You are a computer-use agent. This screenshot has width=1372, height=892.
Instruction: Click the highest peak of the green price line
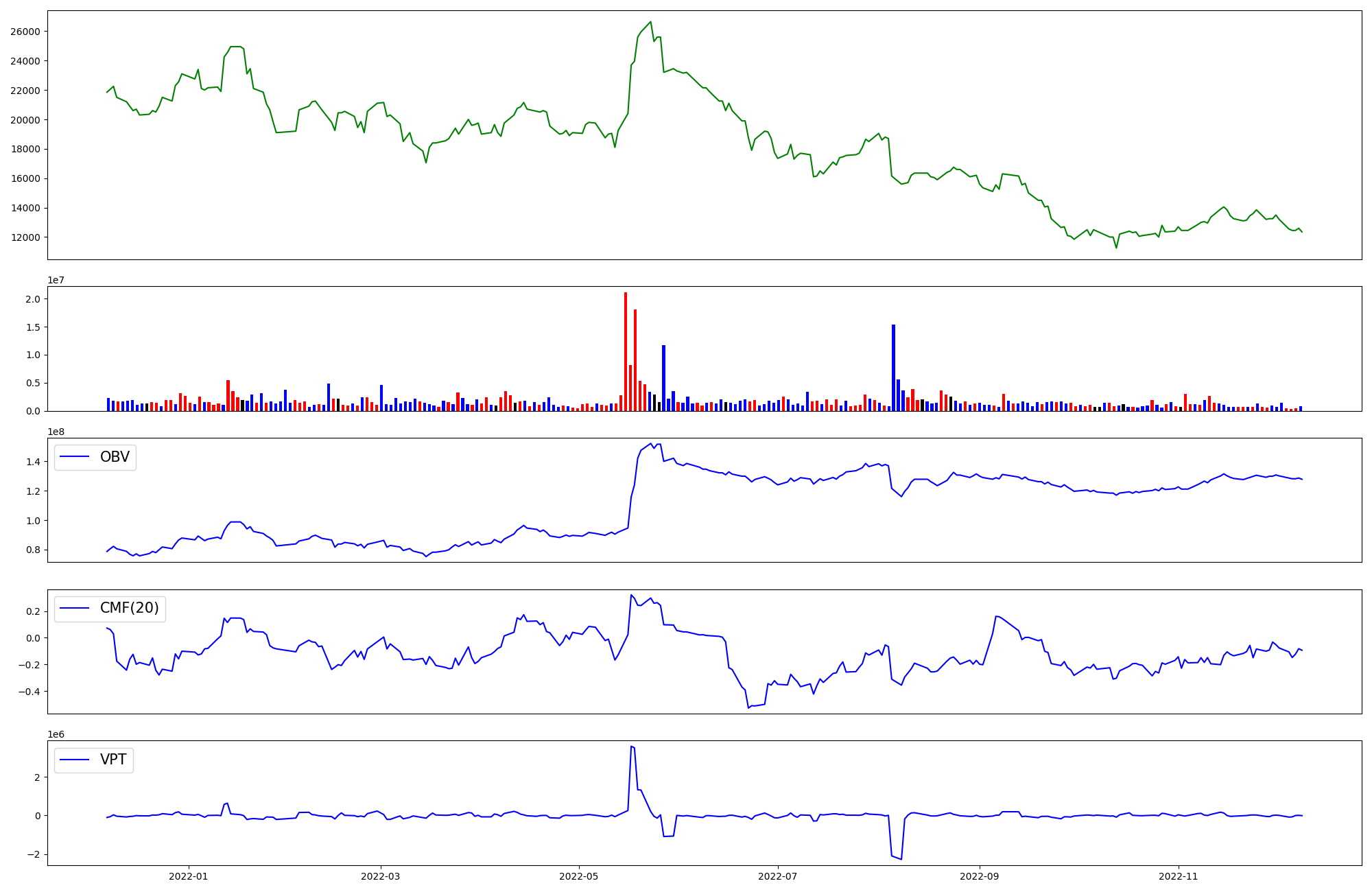tap(650, 22)
